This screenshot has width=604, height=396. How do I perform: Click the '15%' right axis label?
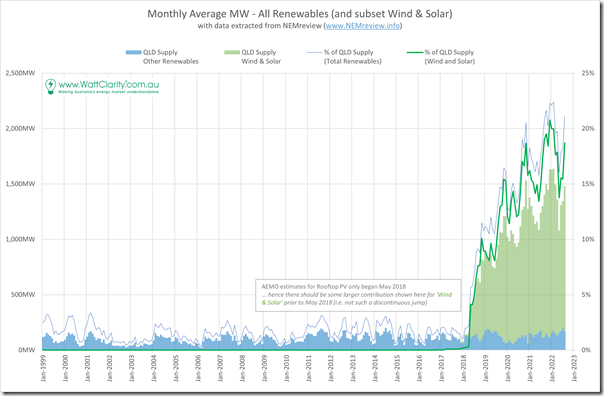coord(588,184)
